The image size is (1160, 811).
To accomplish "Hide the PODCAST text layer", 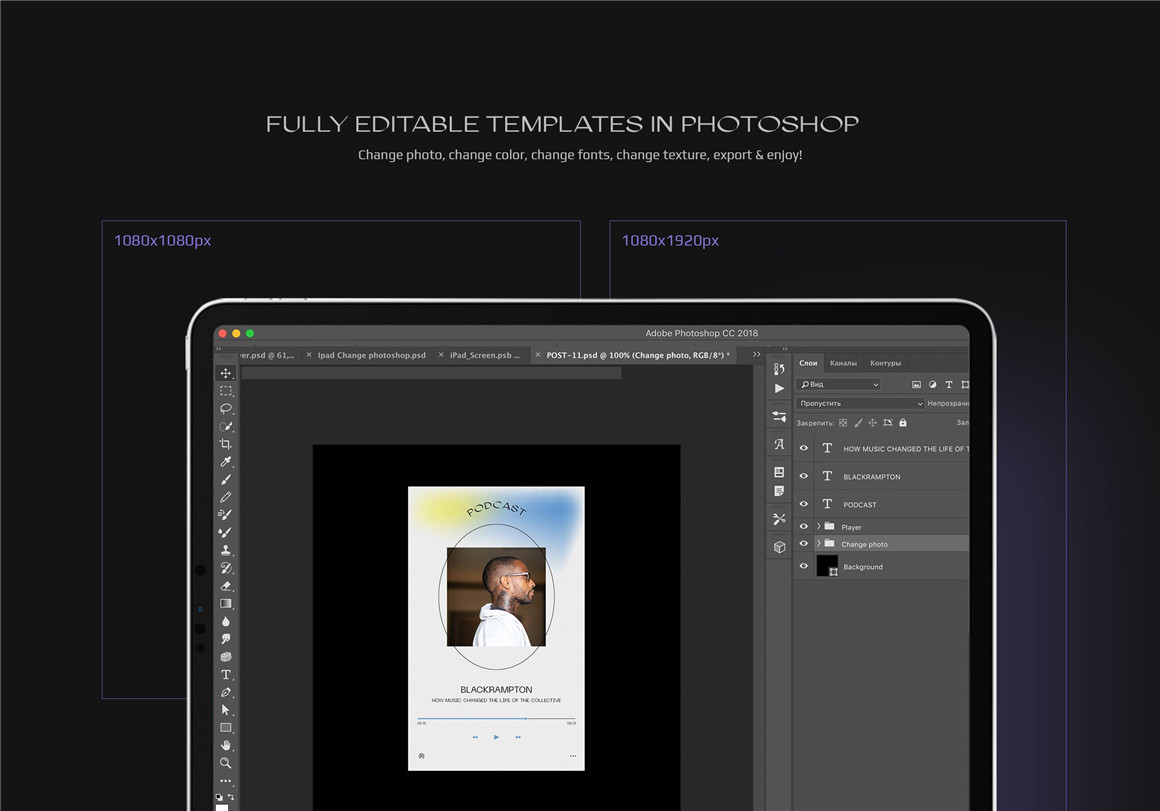I will 803,504.
